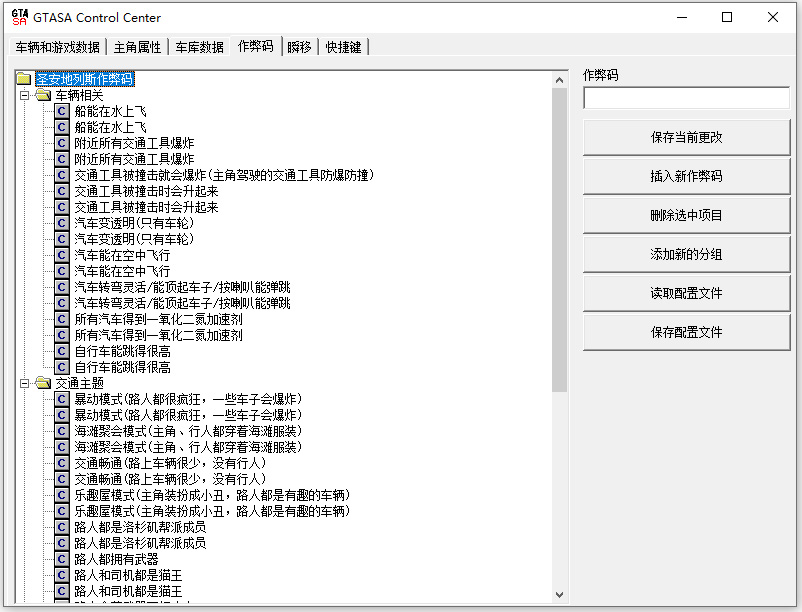
Task: Click the tree scrollbar up arrow
Action: pos(560,80)
